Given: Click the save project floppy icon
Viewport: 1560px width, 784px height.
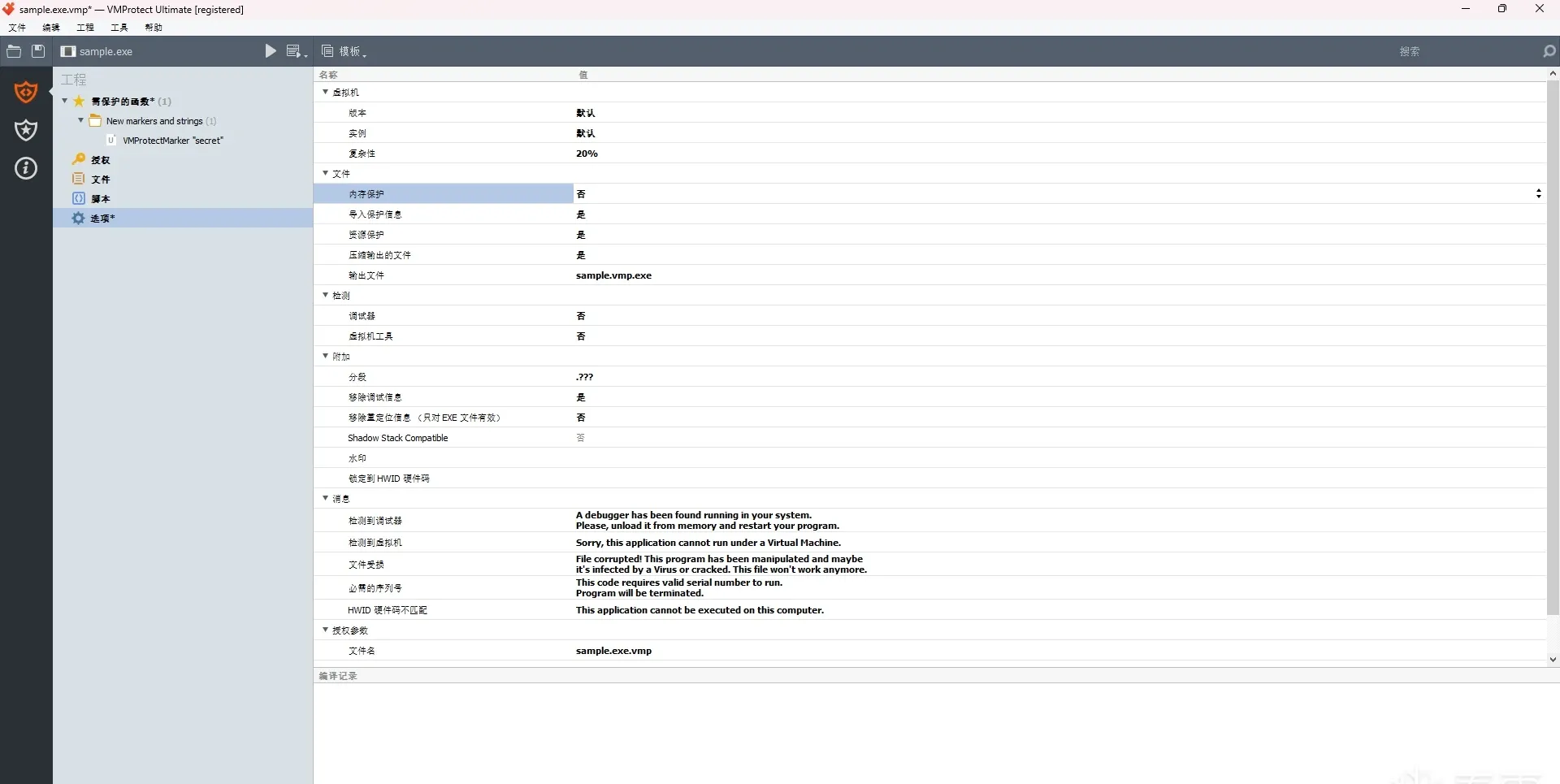Looking at the screenshot, I should pyautogui.click(x=38, y=51).
